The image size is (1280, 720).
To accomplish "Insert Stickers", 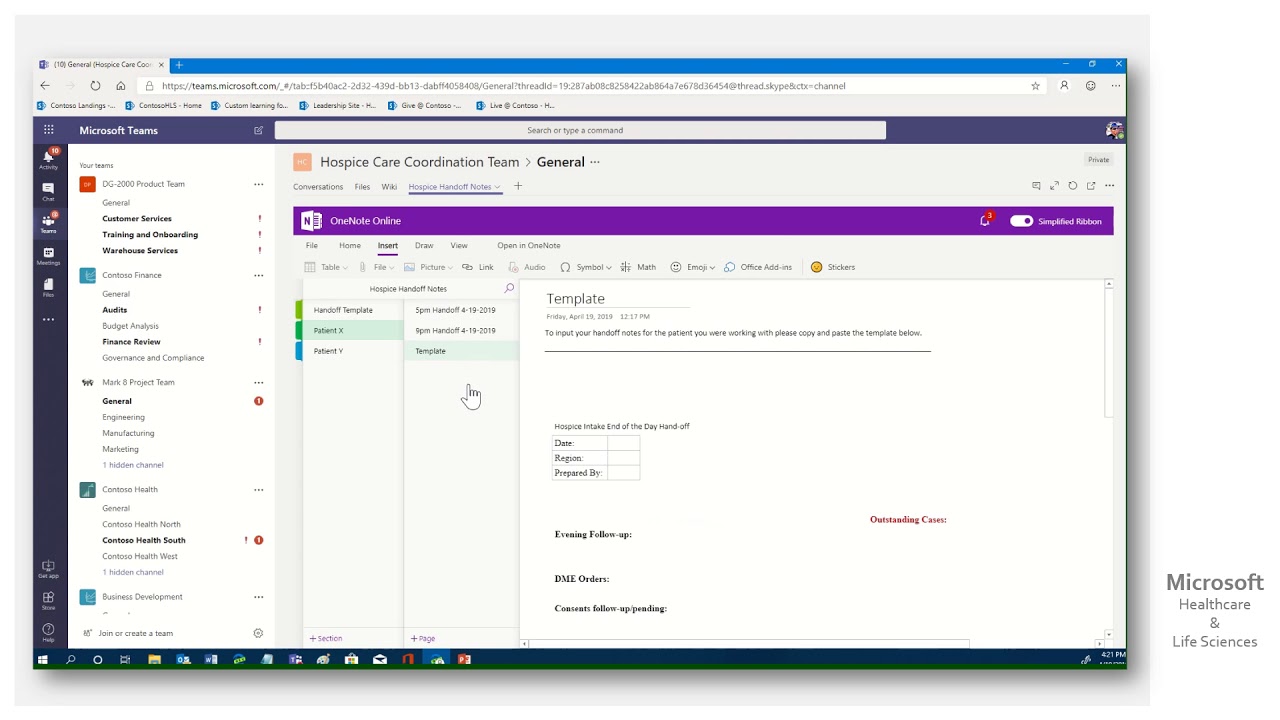I will (833, 267).
